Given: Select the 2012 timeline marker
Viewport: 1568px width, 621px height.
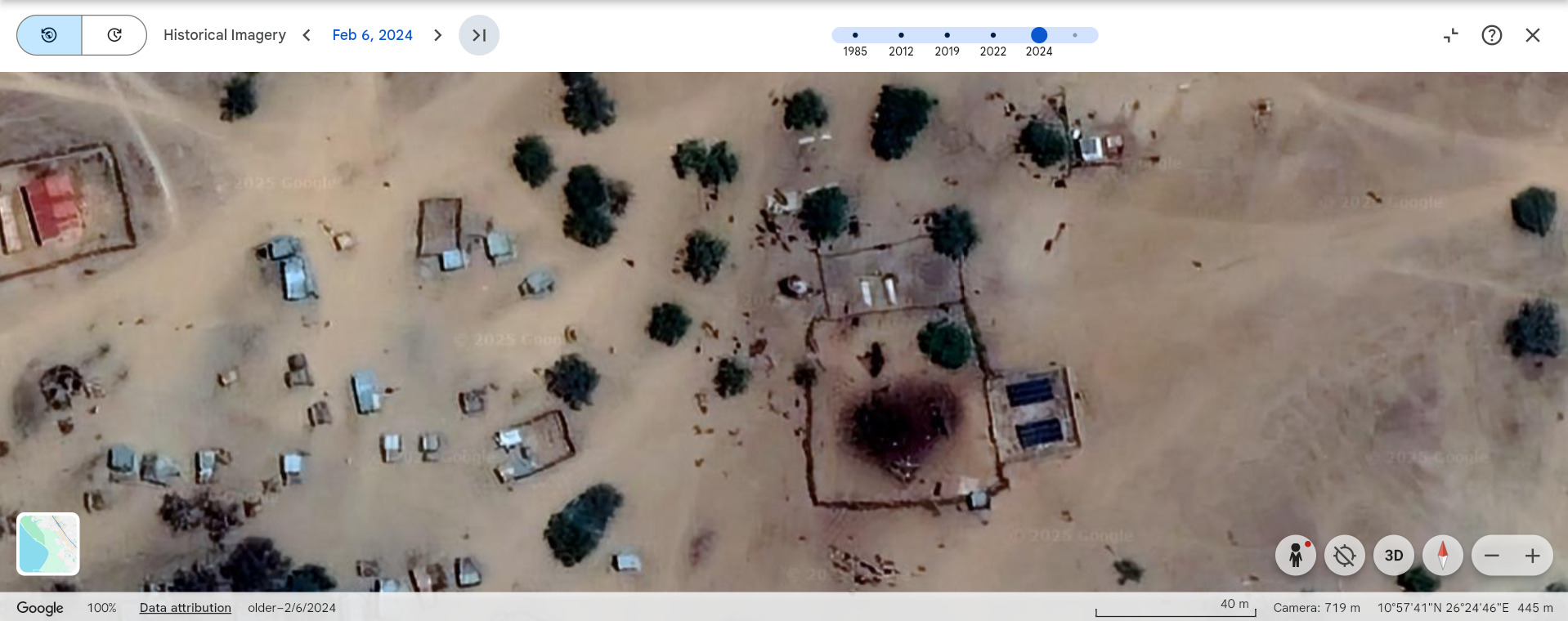Looking at the screenshot, I should point(901,35).
